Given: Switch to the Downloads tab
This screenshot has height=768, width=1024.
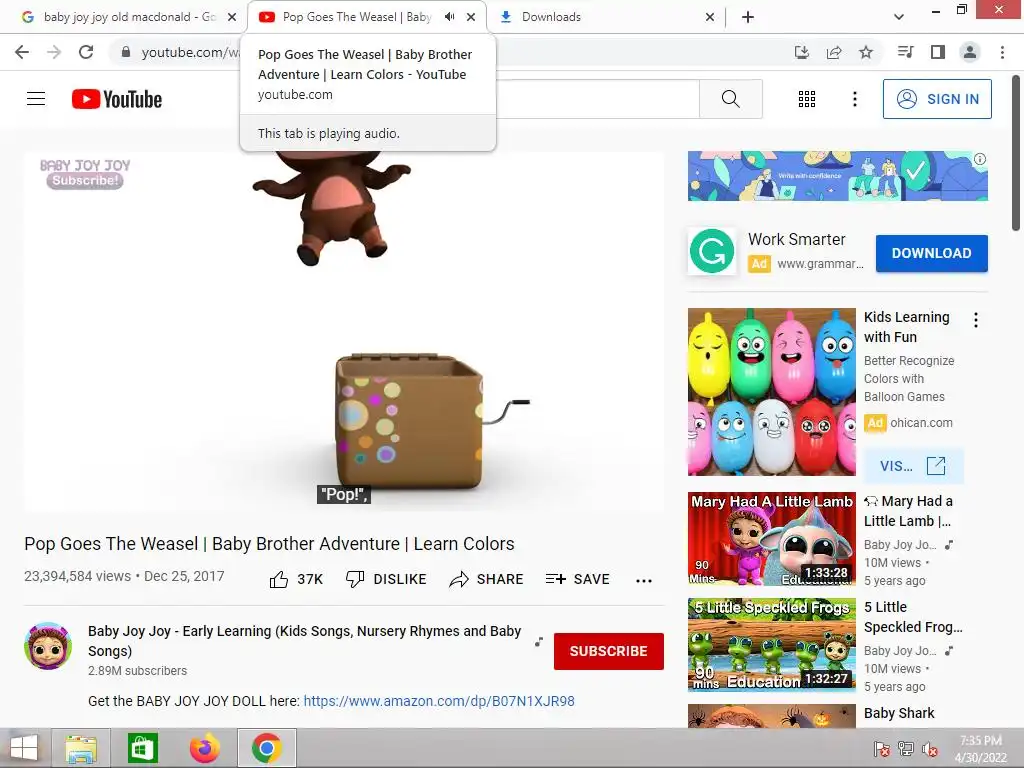Looking at the screenshot, I should click(x=606, y=17).
